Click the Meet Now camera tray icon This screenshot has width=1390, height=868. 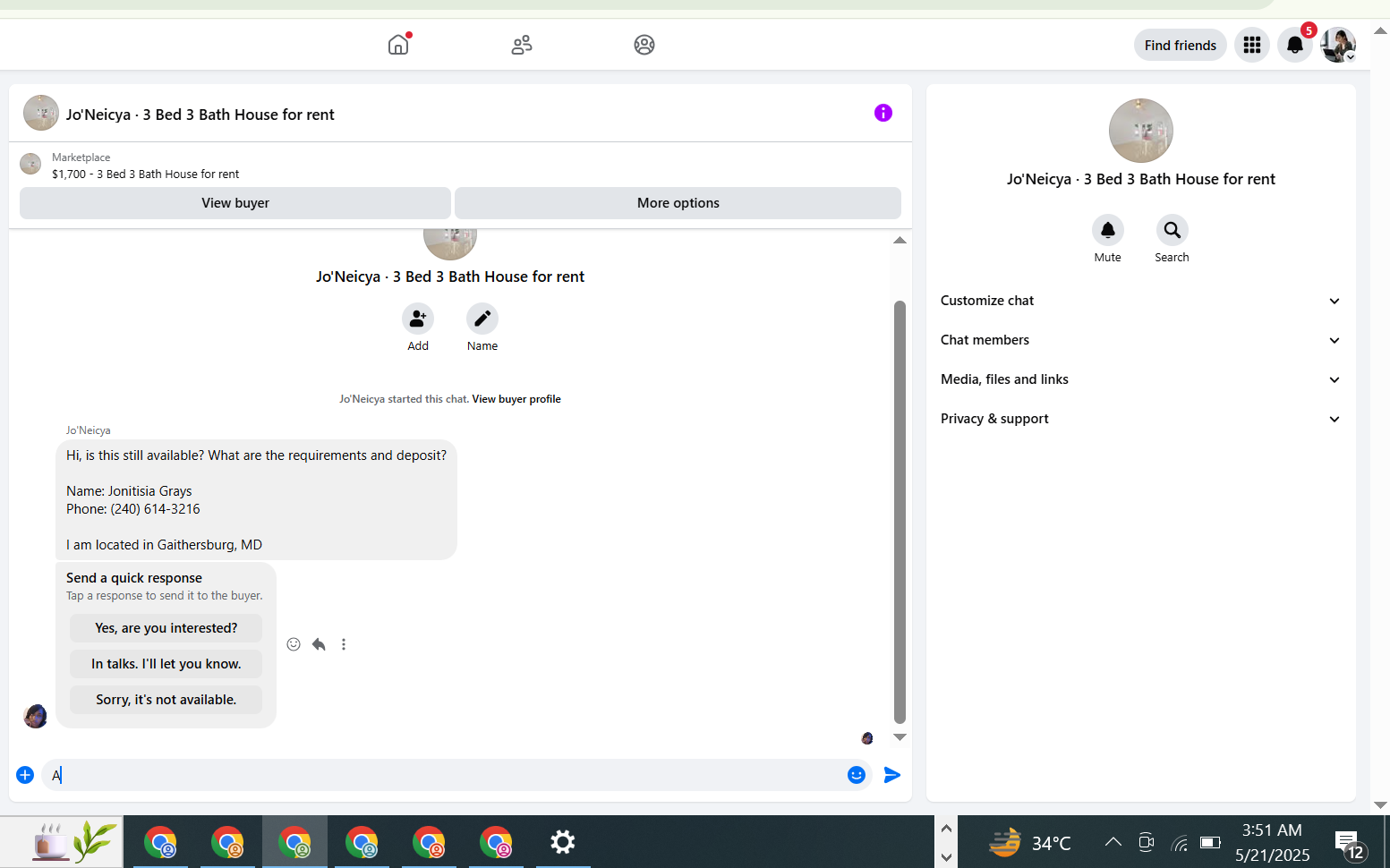tap(1147, 842)
